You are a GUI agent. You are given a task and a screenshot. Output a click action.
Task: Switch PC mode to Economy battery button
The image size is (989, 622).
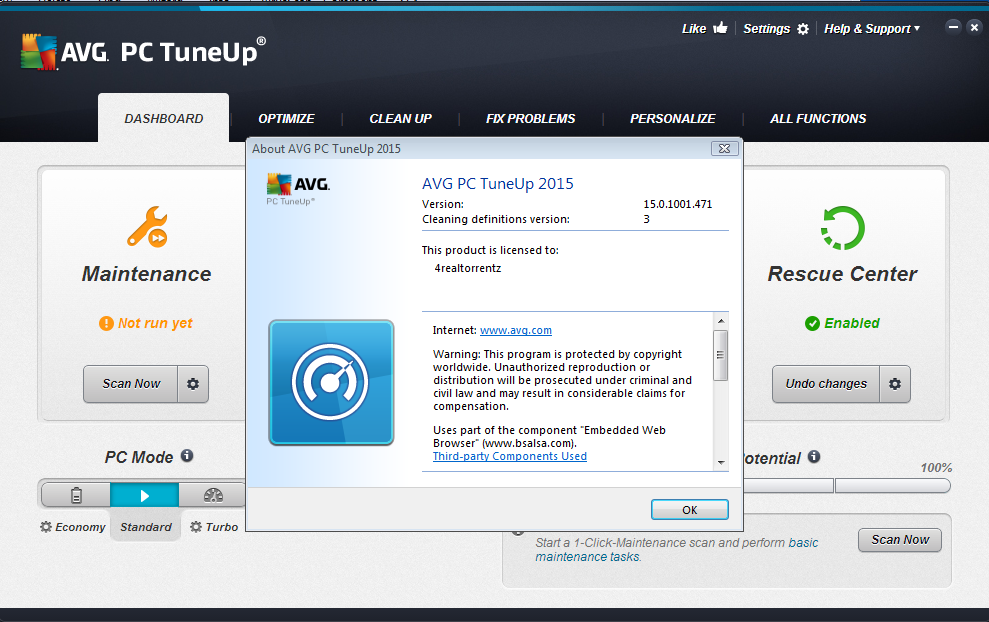click(76, 495)
